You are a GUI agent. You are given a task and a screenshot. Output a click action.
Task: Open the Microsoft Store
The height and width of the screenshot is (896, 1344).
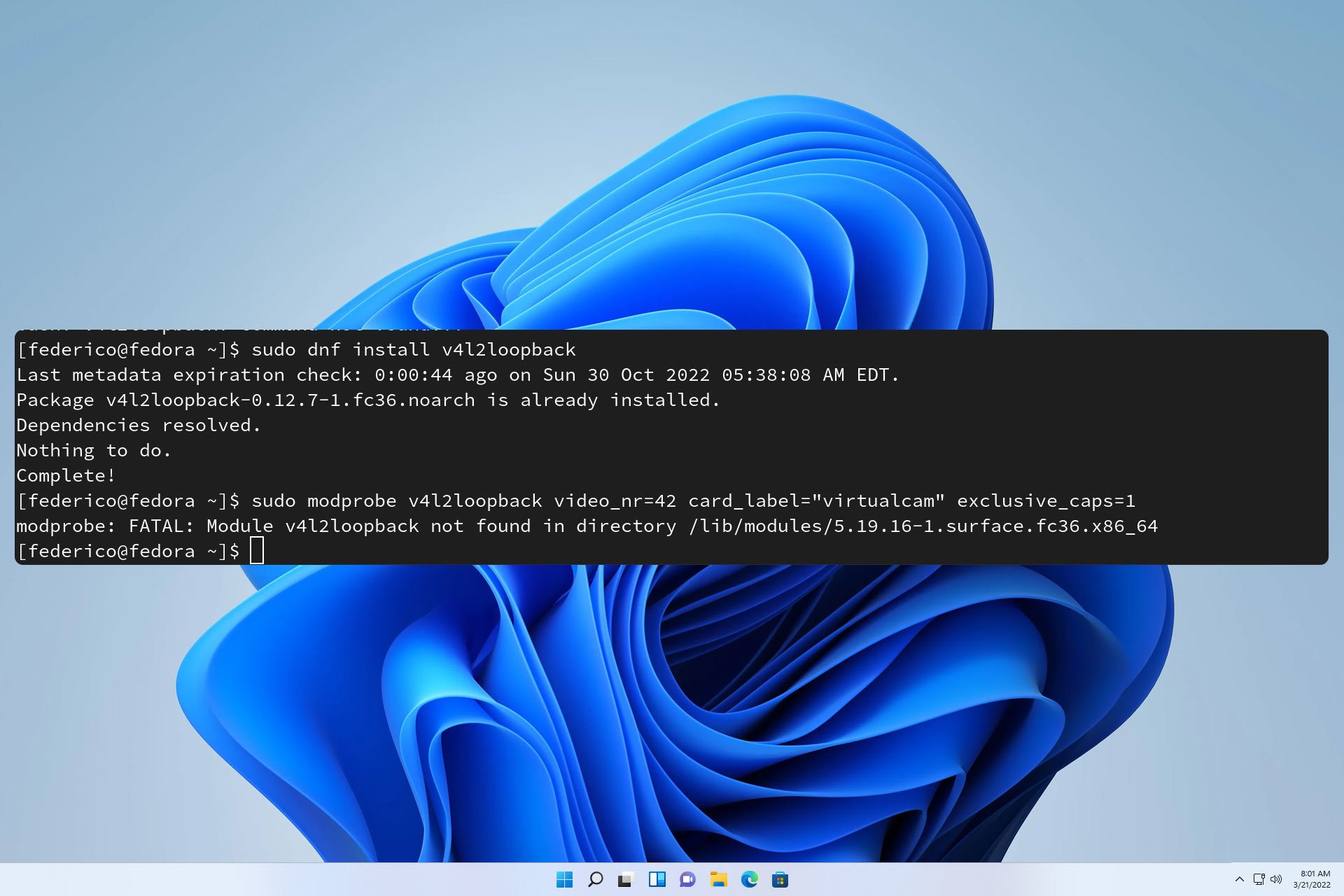782,879
